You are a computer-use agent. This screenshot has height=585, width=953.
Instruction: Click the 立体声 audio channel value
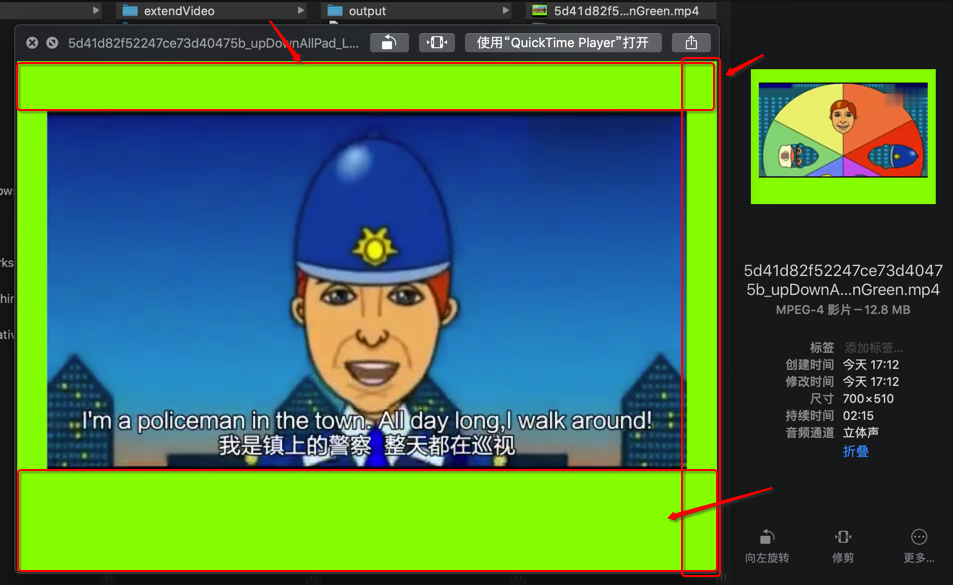(x=861, y=433)
